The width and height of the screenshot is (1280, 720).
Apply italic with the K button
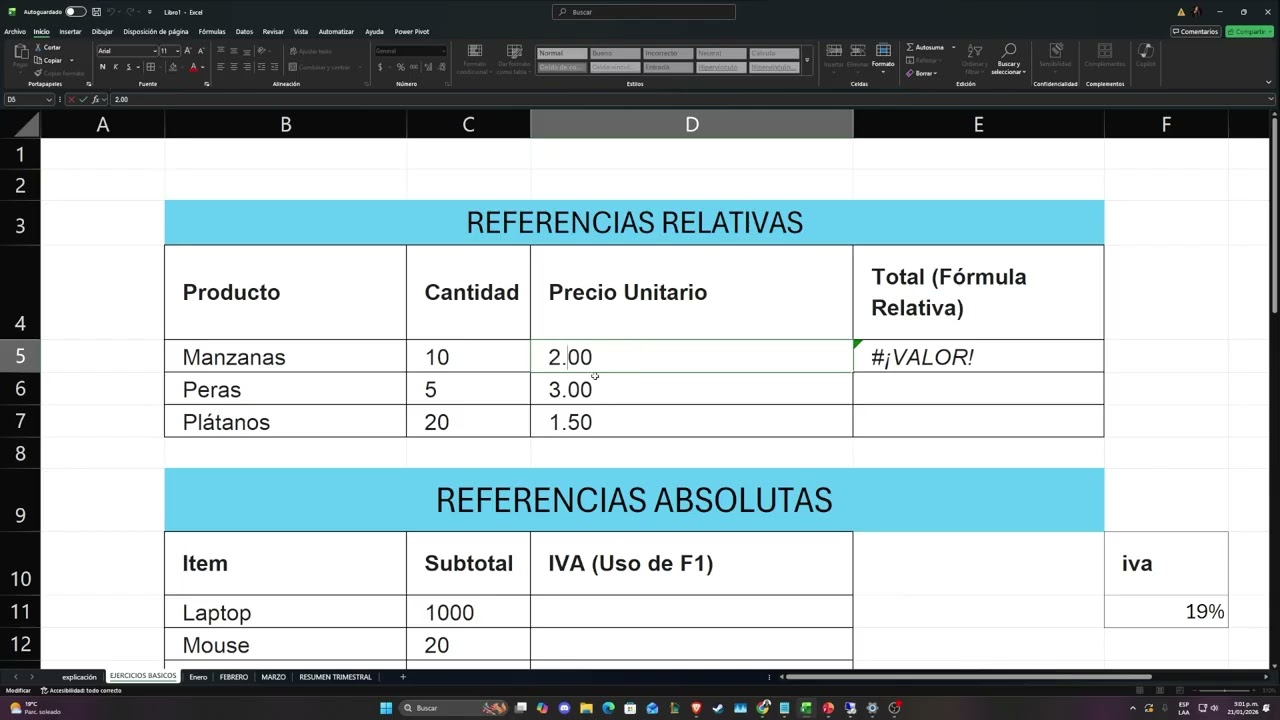coord(115,67)
